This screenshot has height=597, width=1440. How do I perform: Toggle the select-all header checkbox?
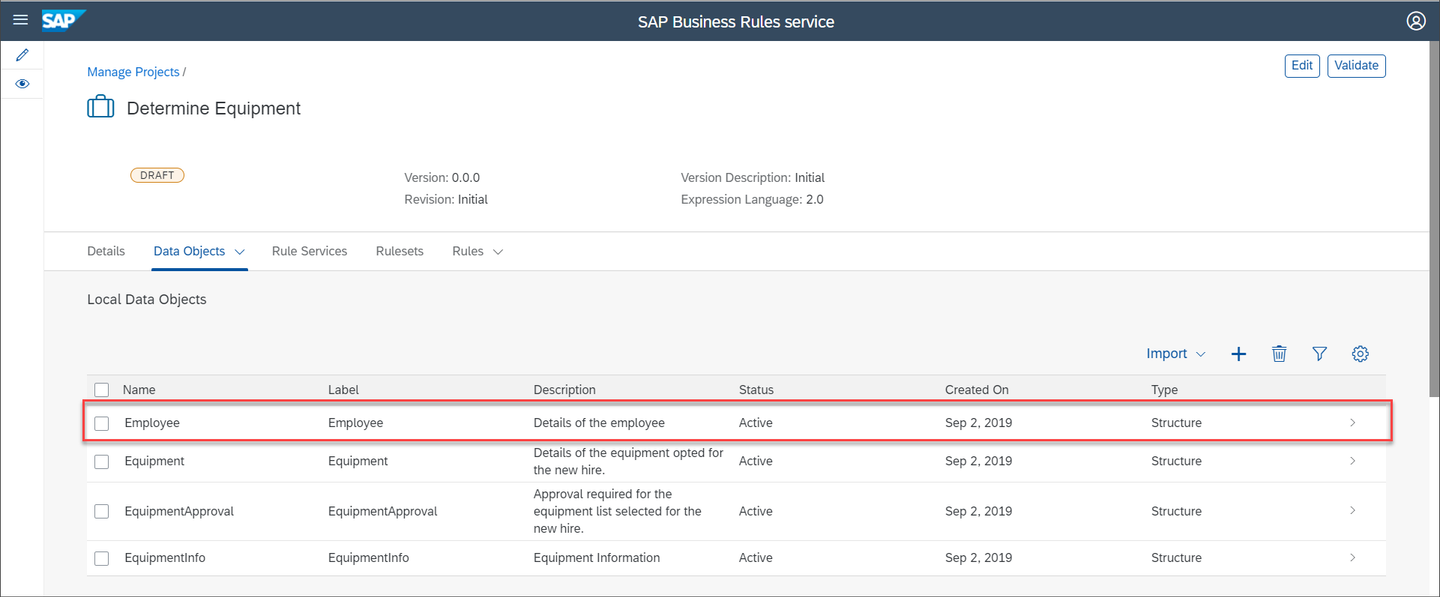click(102, 390)
